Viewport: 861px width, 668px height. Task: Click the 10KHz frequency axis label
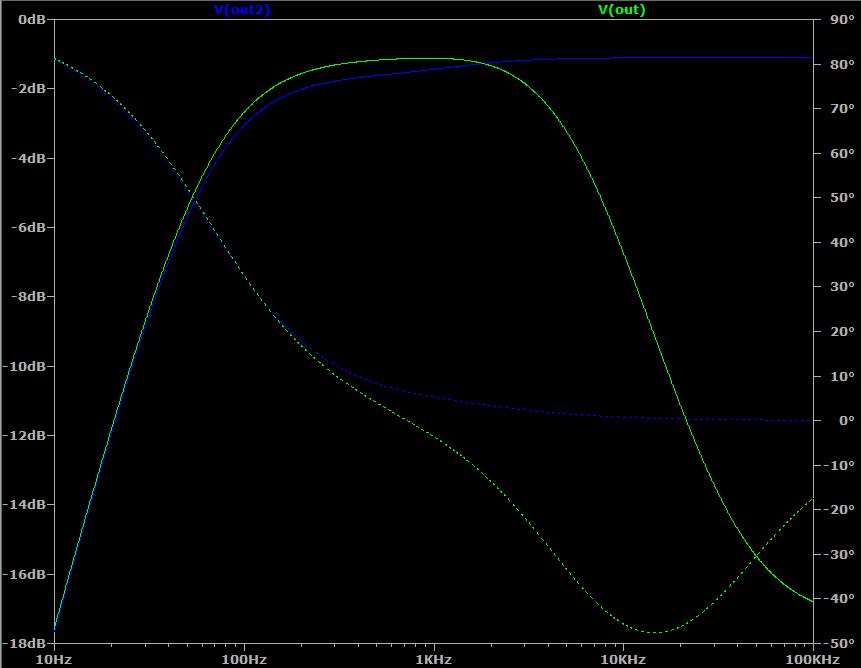pyautogui.click(x=622, y=660)
